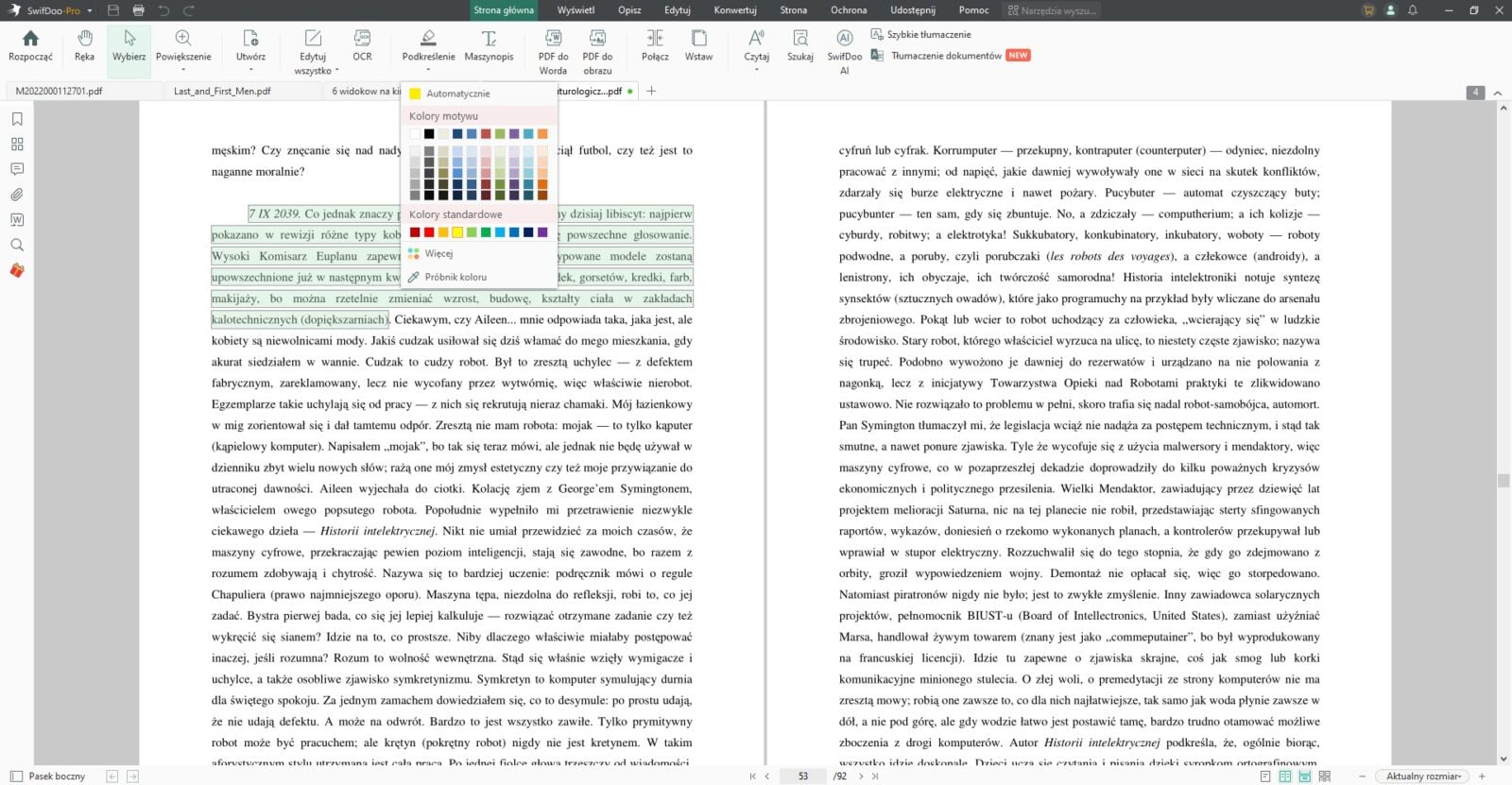Collapse the ribbon with the chevron

pos(1497,93)
